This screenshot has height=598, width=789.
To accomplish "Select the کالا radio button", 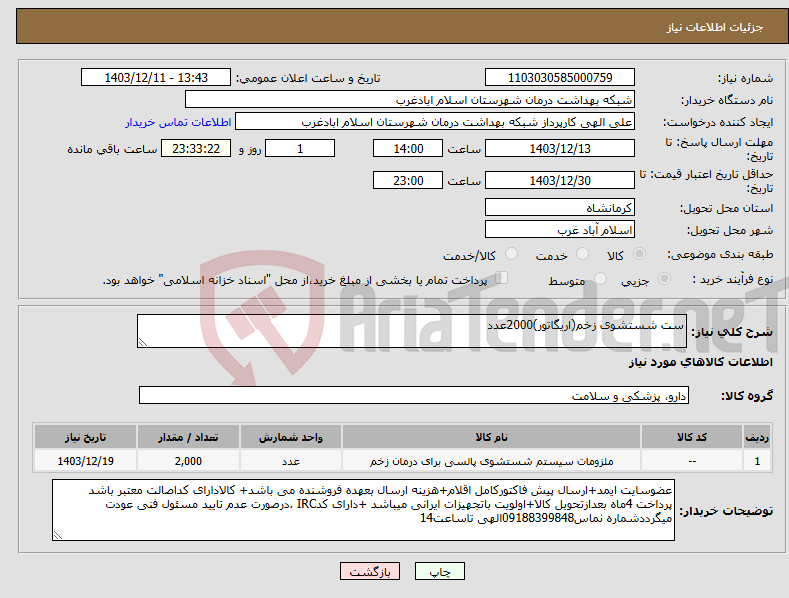I will point(639,254).
